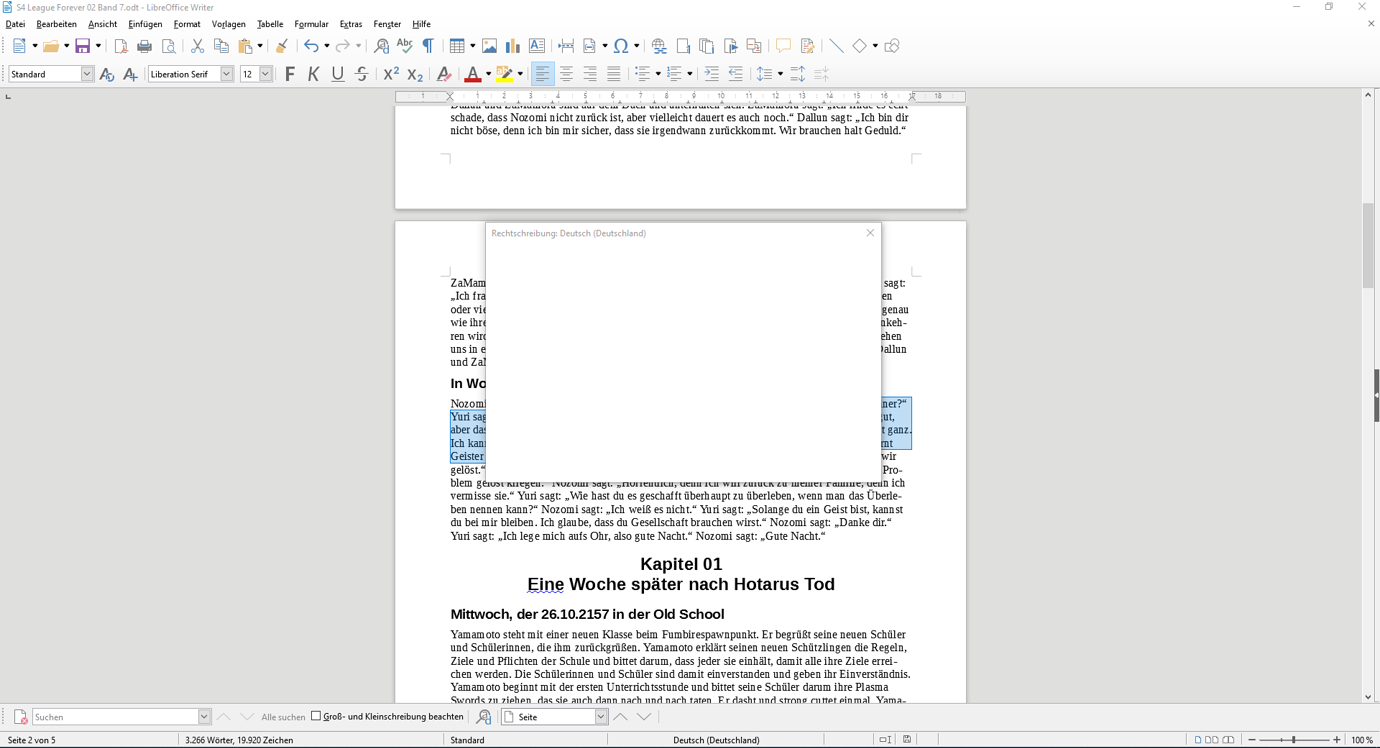Click the Paste clipboard icon
This screenshot has height=748, width=1380.
pyautogui.click(x=245, y=46)
